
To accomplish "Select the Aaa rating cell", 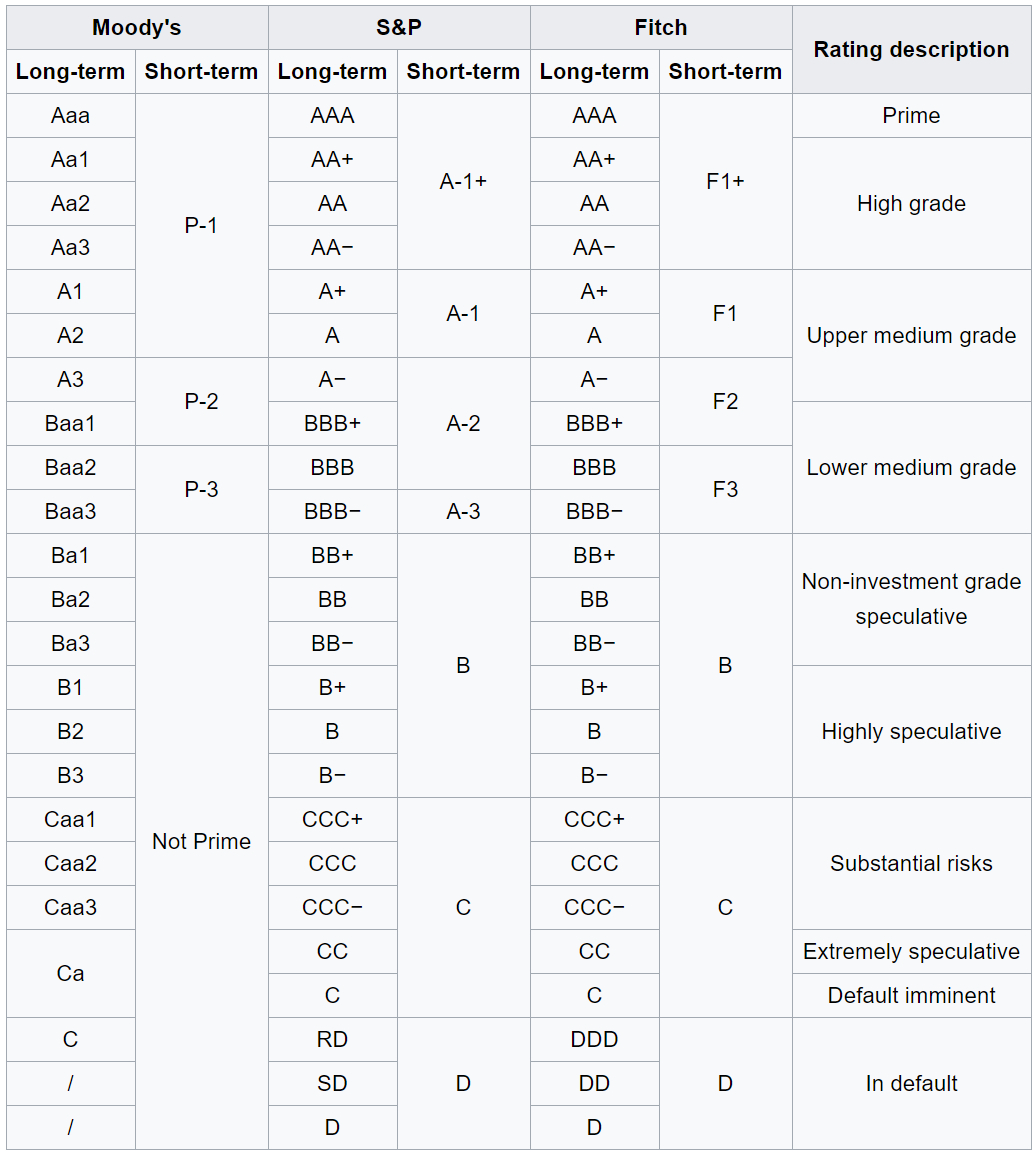I will [x=71, y=116].
